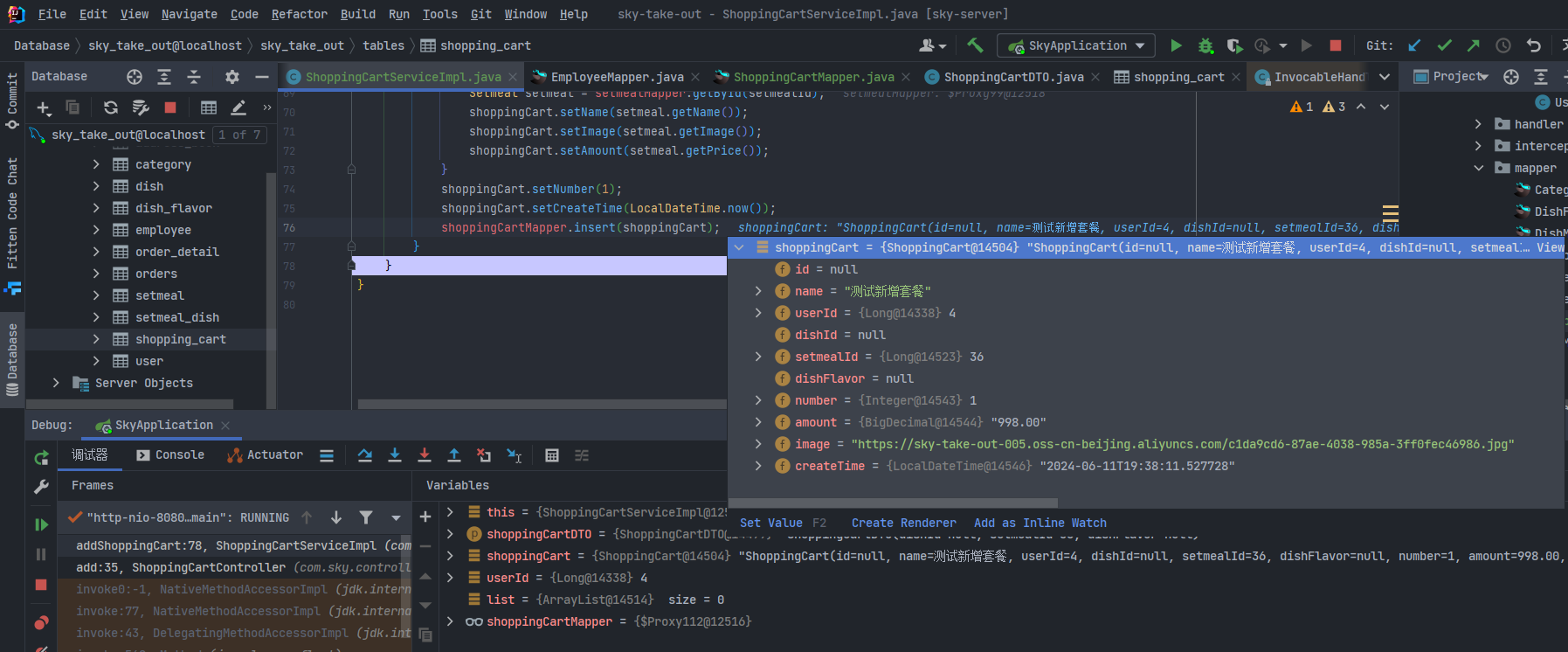Viewport: 1568px width, 652px height.
Task: Run to cursor in the debug toolbar
Action: [514, 455]
